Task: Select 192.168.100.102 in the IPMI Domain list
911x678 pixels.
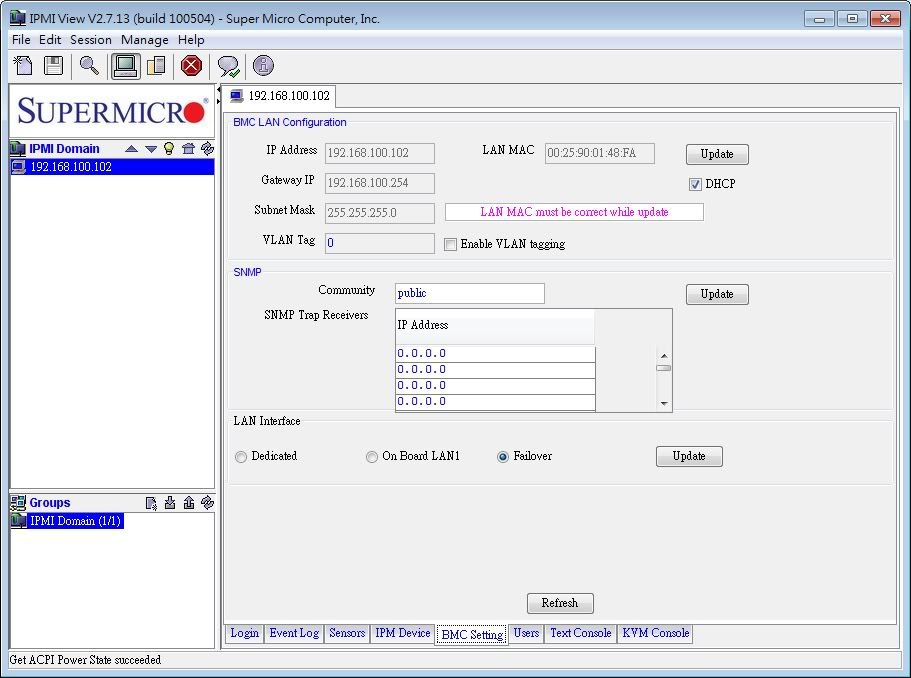Action: tap(112, 167)
